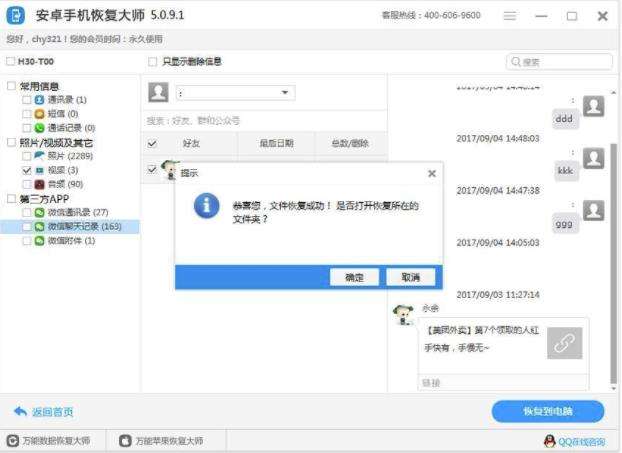Screen dimensions: 622x453
Task: Click the ggg chat bubble
Action: tap(564, 224)
